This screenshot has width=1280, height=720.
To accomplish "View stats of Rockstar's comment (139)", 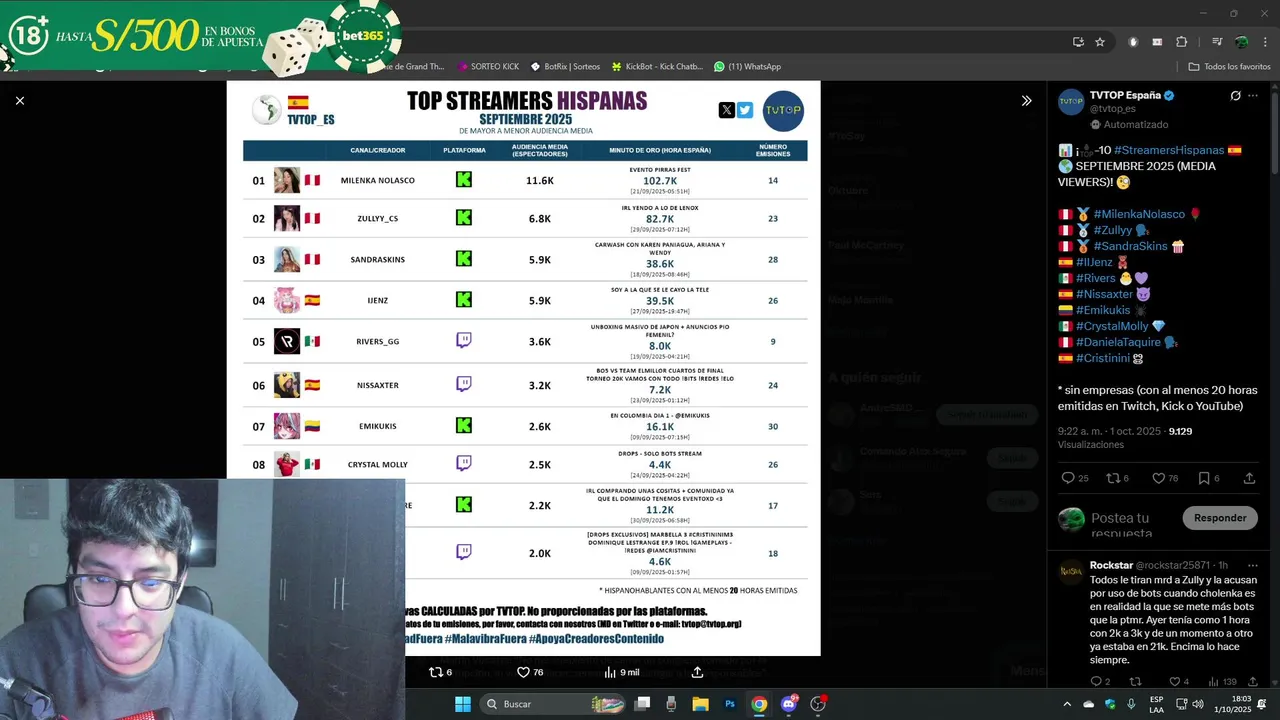I will [x=1221, y=682].
